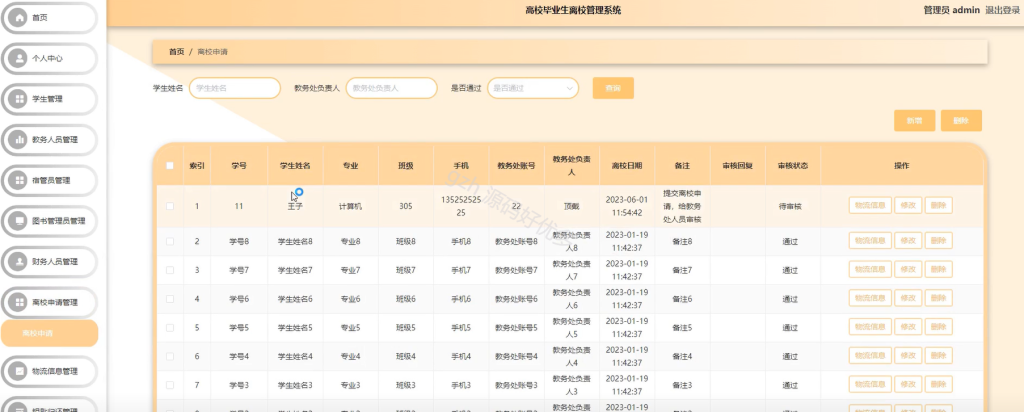This screenshot has width=1024, height=412.
Task: Open the 财务人员管理 sidebar menu
Action: tap(50, 262)
